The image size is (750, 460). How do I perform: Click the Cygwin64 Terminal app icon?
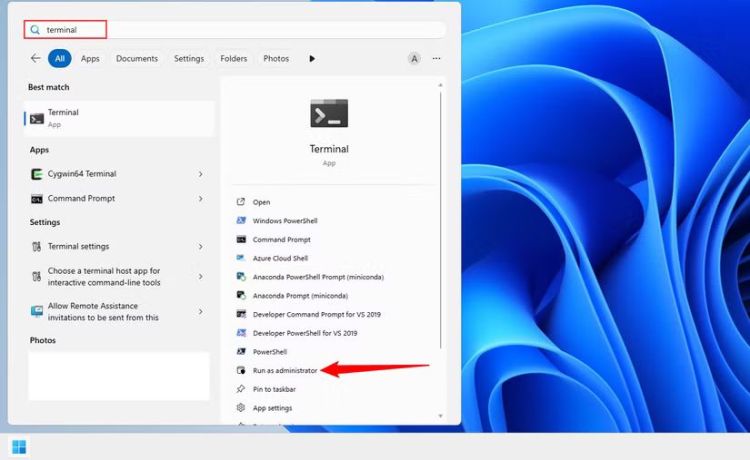pos(37,174)
